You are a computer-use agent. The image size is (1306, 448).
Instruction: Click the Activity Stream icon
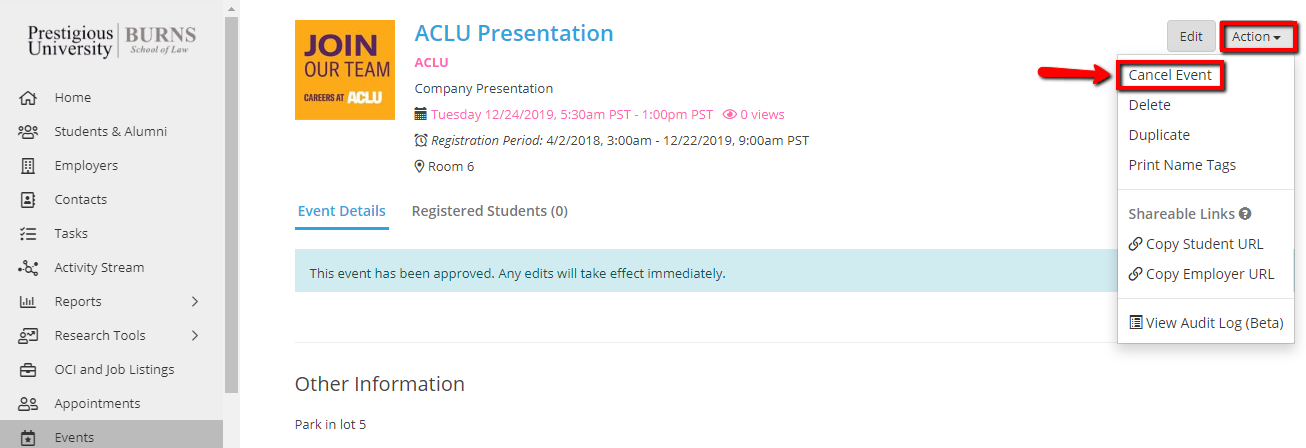tap(28, 268)
